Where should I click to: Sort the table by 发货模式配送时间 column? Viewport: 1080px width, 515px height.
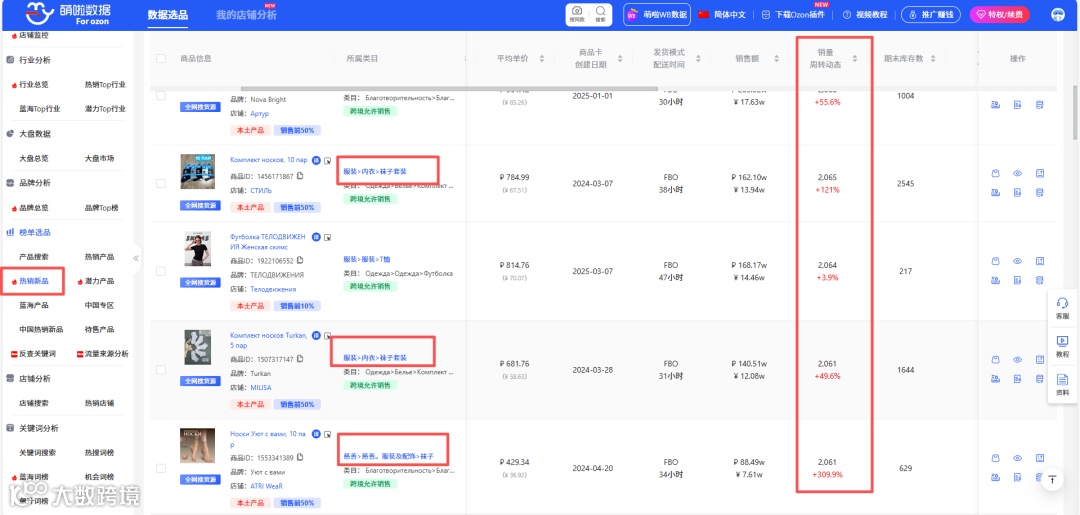point(698,59)
